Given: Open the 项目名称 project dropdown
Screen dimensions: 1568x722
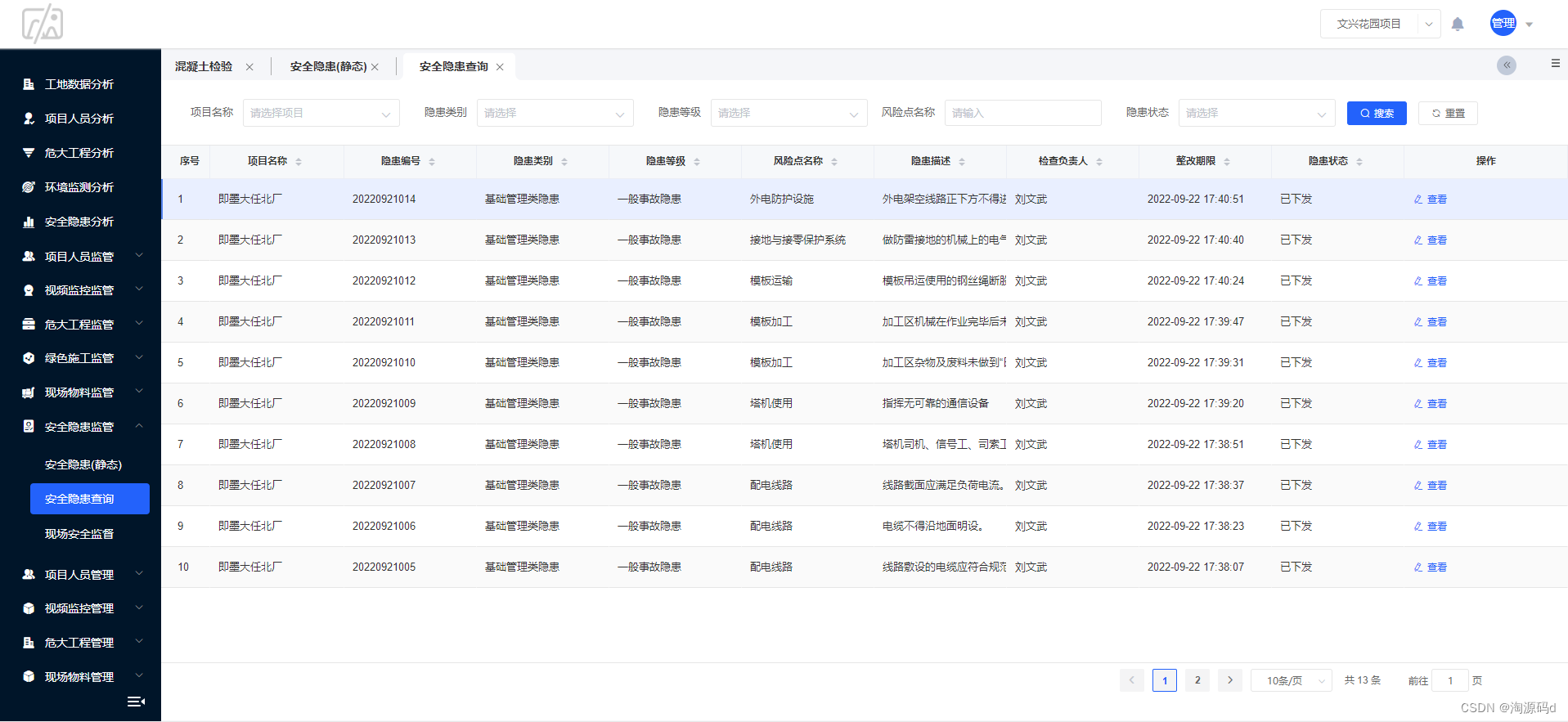Looking at the screenshot, I should coord(321,113).
